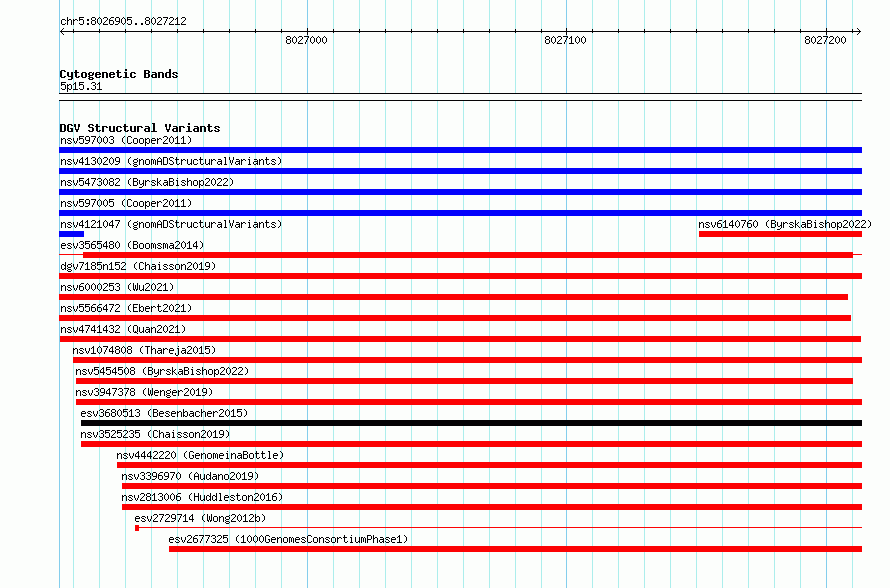Click the nsv597003 (Cooper2011) variant label

[126, 140]
